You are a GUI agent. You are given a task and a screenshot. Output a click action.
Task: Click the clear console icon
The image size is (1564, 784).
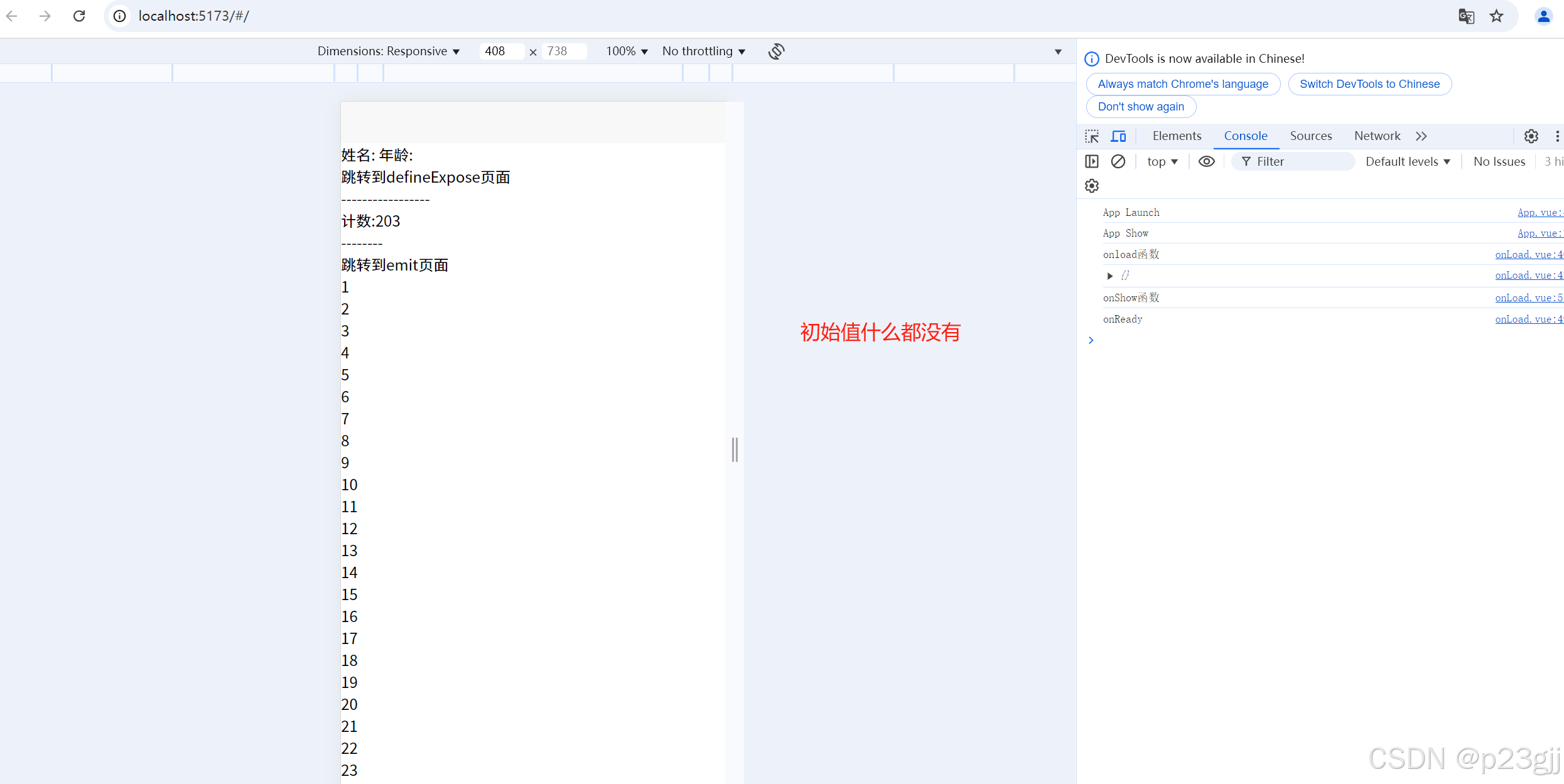(1118, 161)
